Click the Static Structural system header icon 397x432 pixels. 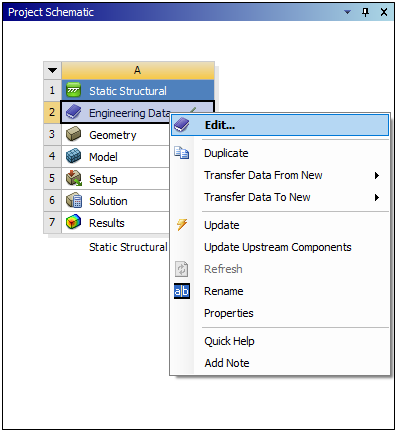(74, 90)
